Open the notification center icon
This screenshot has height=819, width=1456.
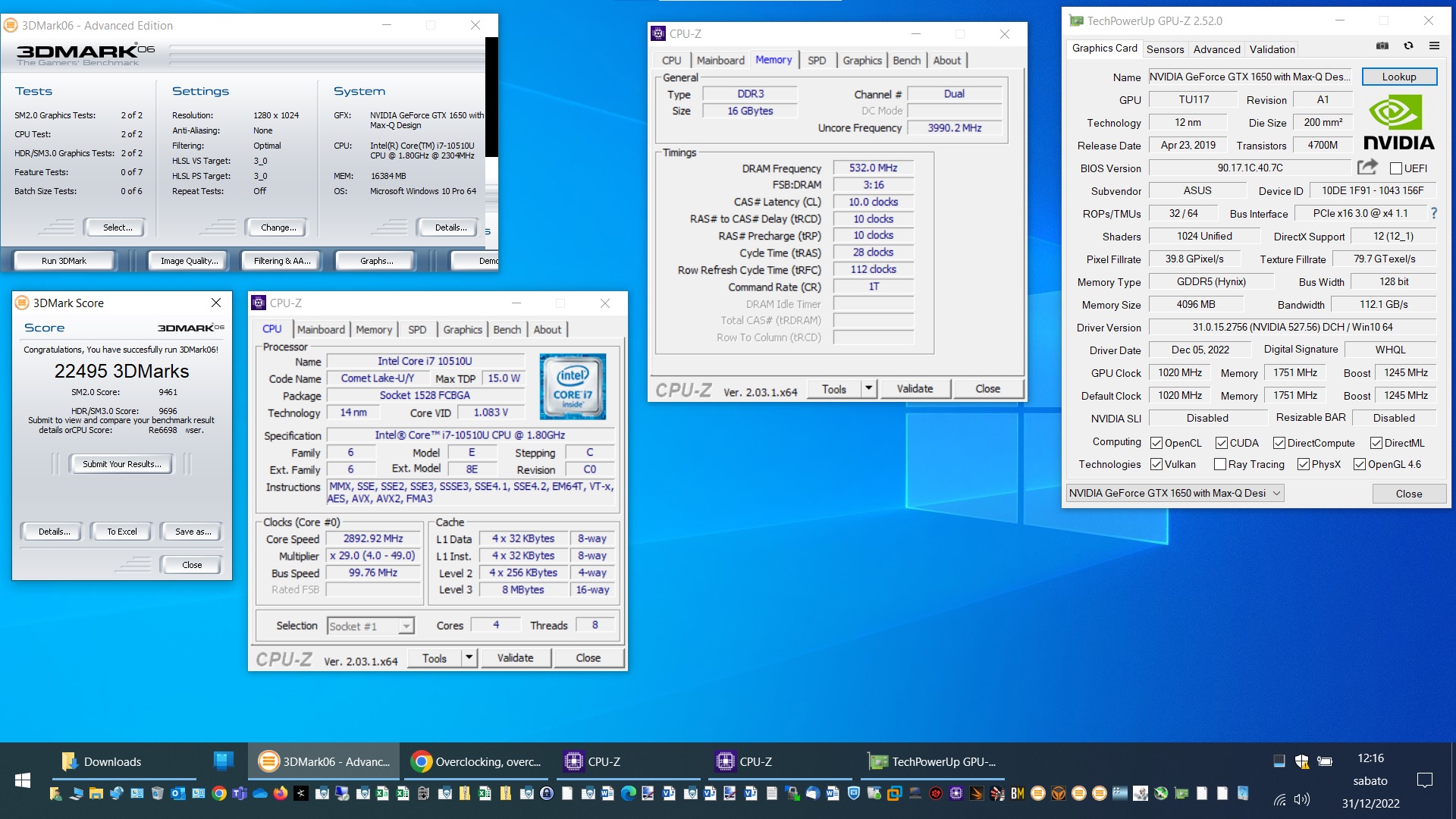[1424, 780]
